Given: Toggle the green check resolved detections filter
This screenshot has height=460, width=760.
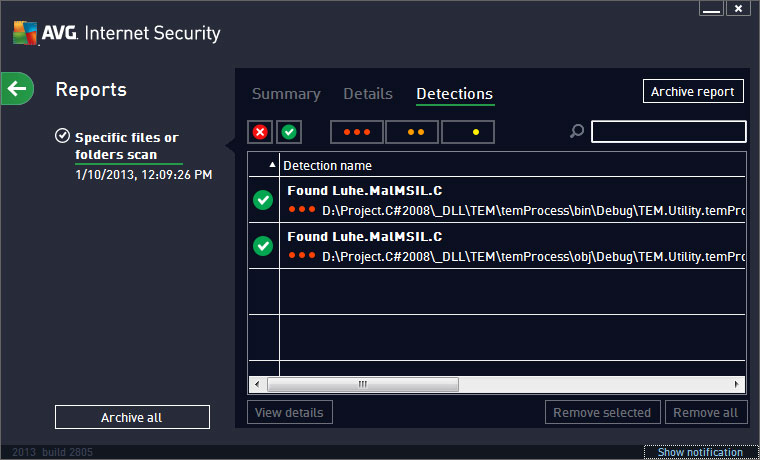Looking at the screenshot, I should point(289,132).
